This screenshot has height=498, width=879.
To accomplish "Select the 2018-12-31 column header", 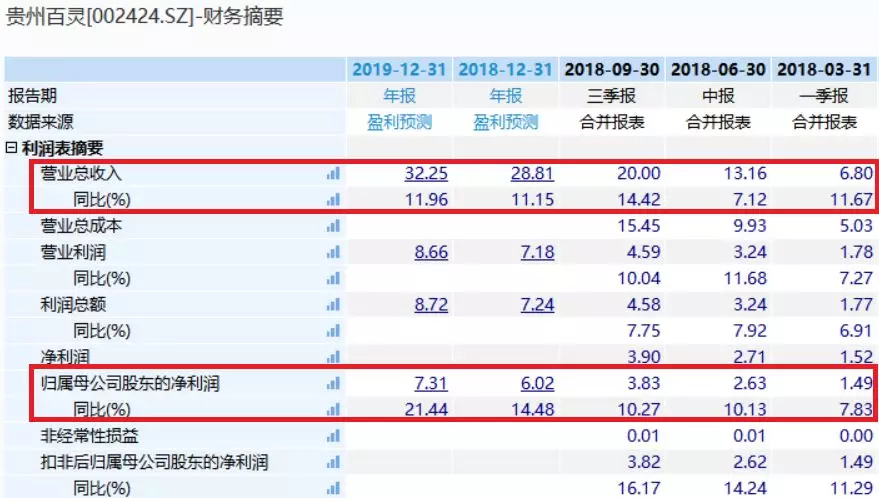I will tap(506, 70).
